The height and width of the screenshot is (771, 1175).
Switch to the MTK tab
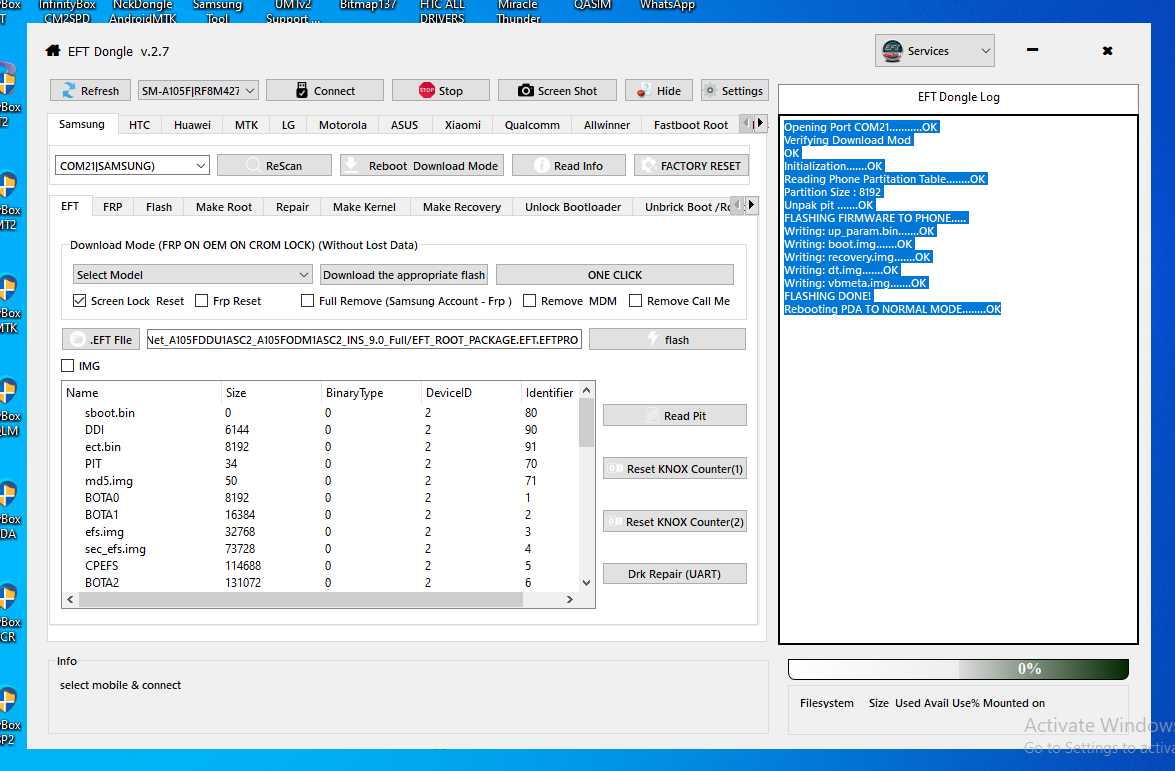247,125
